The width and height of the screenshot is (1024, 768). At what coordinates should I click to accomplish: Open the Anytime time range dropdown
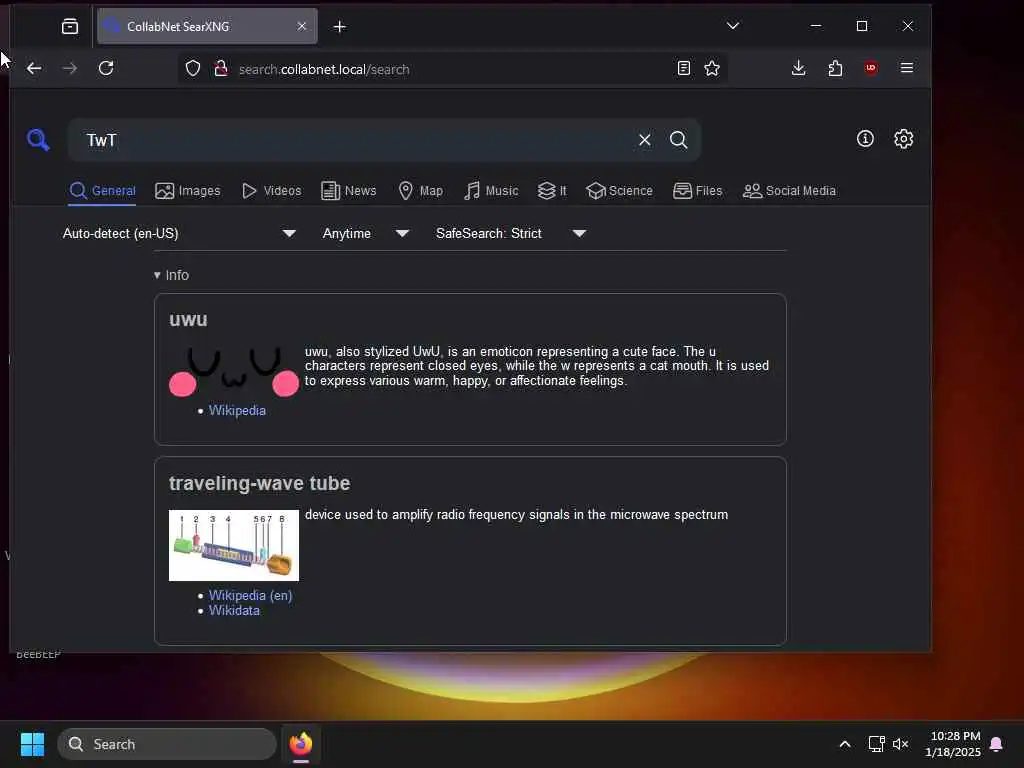tap(365, 233)
